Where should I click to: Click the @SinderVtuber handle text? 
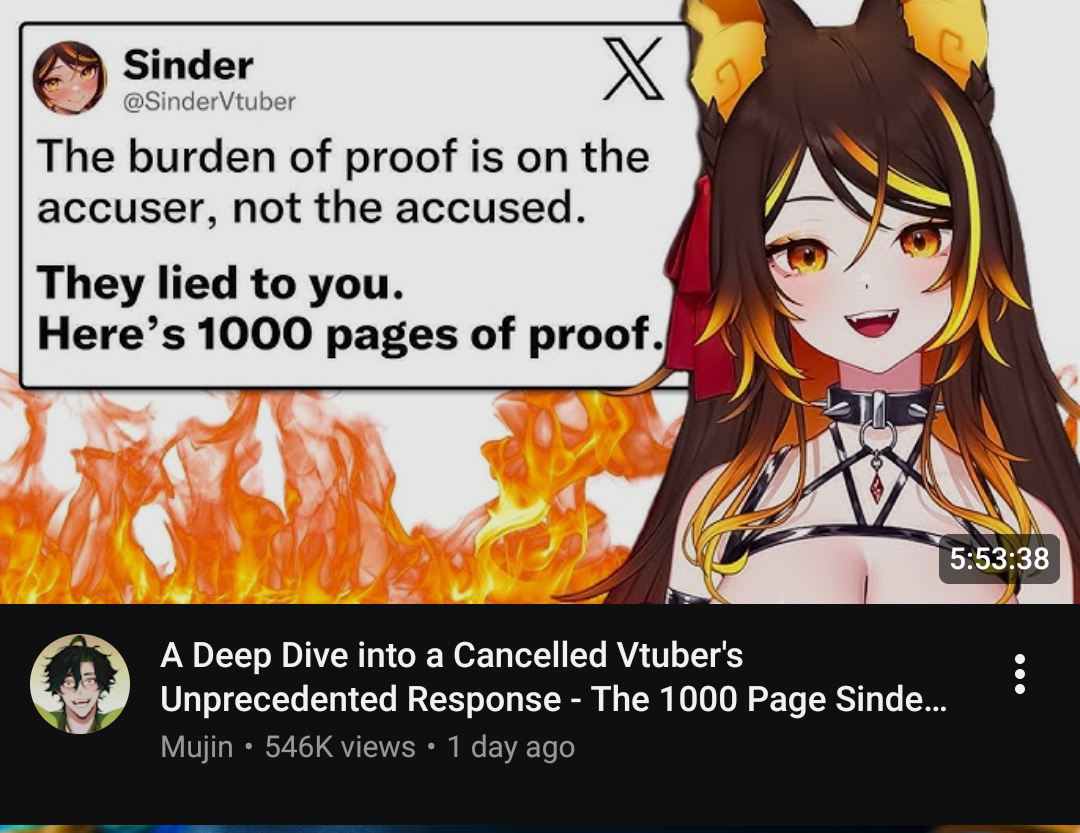coord(209,102)
